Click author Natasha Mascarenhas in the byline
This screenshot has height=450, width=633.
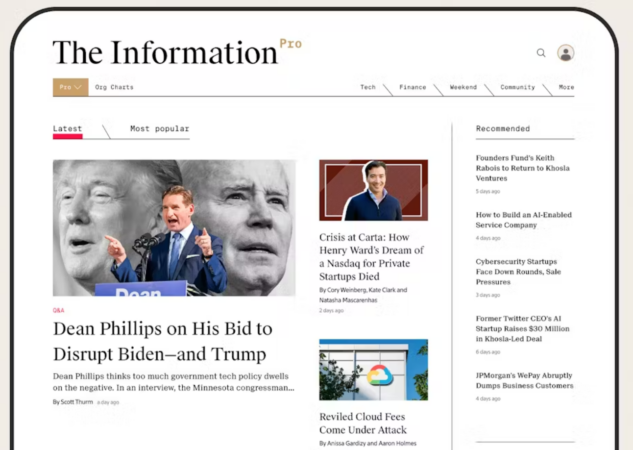[x=348, y=300]
